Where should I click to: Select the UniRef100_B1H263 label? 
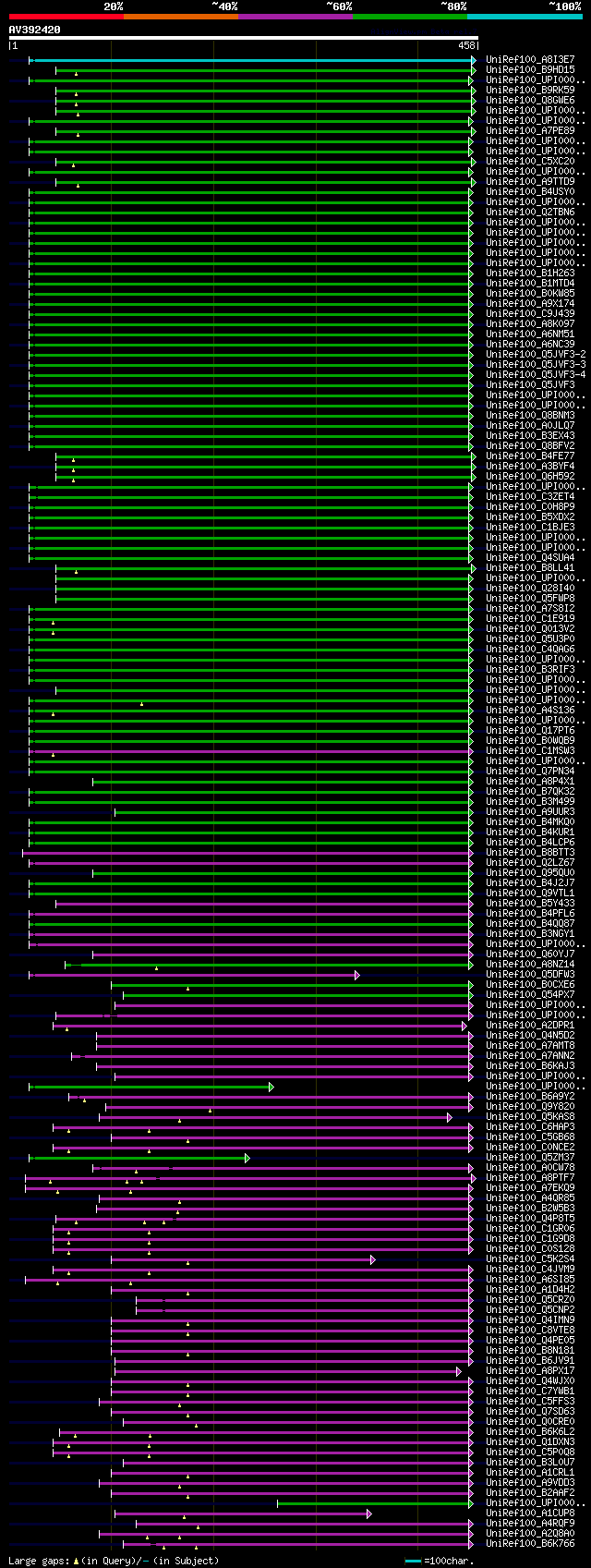(x=530, y=273)
